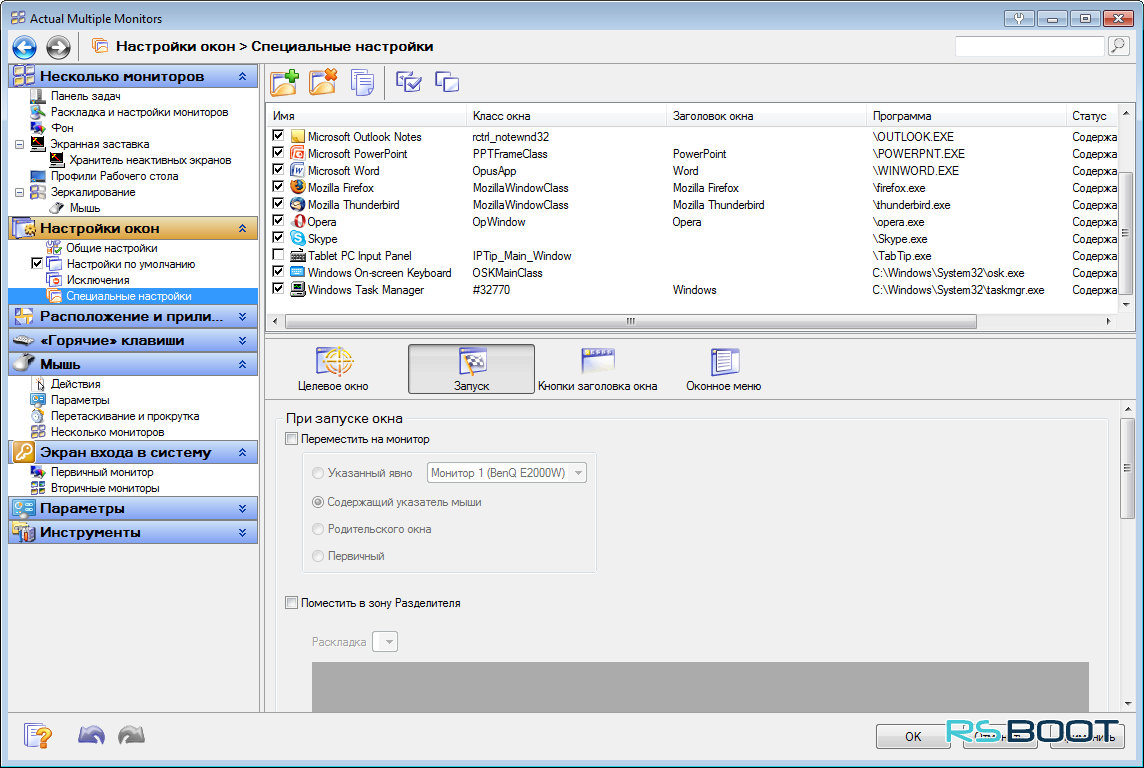
Task: Click the uncheck all rules toolbar icon
Action: pyautogui.click(x=447, y=82)
